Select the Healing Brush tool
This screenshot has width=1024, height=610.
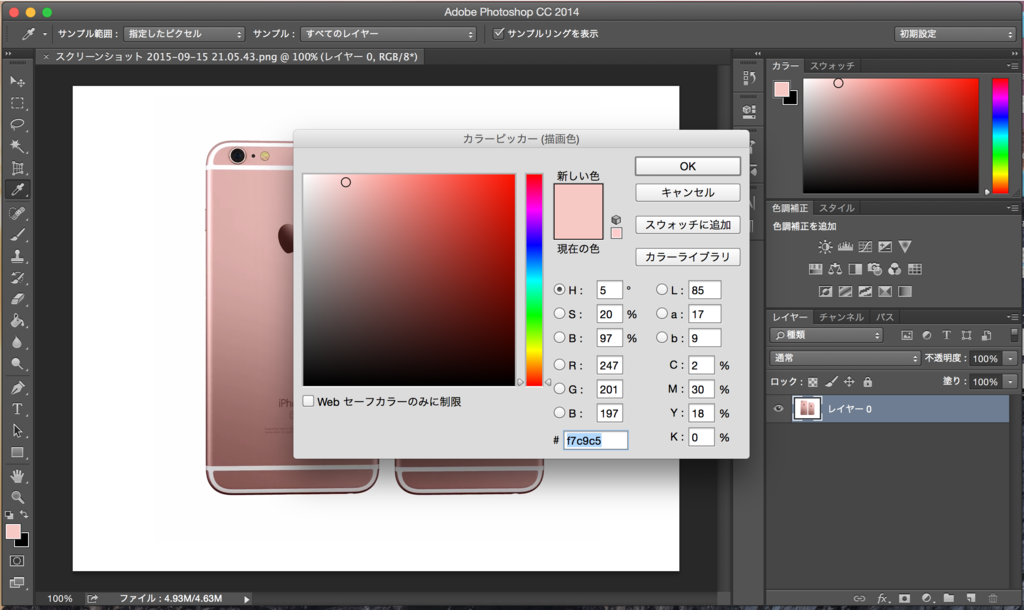(x=18, y=213)
